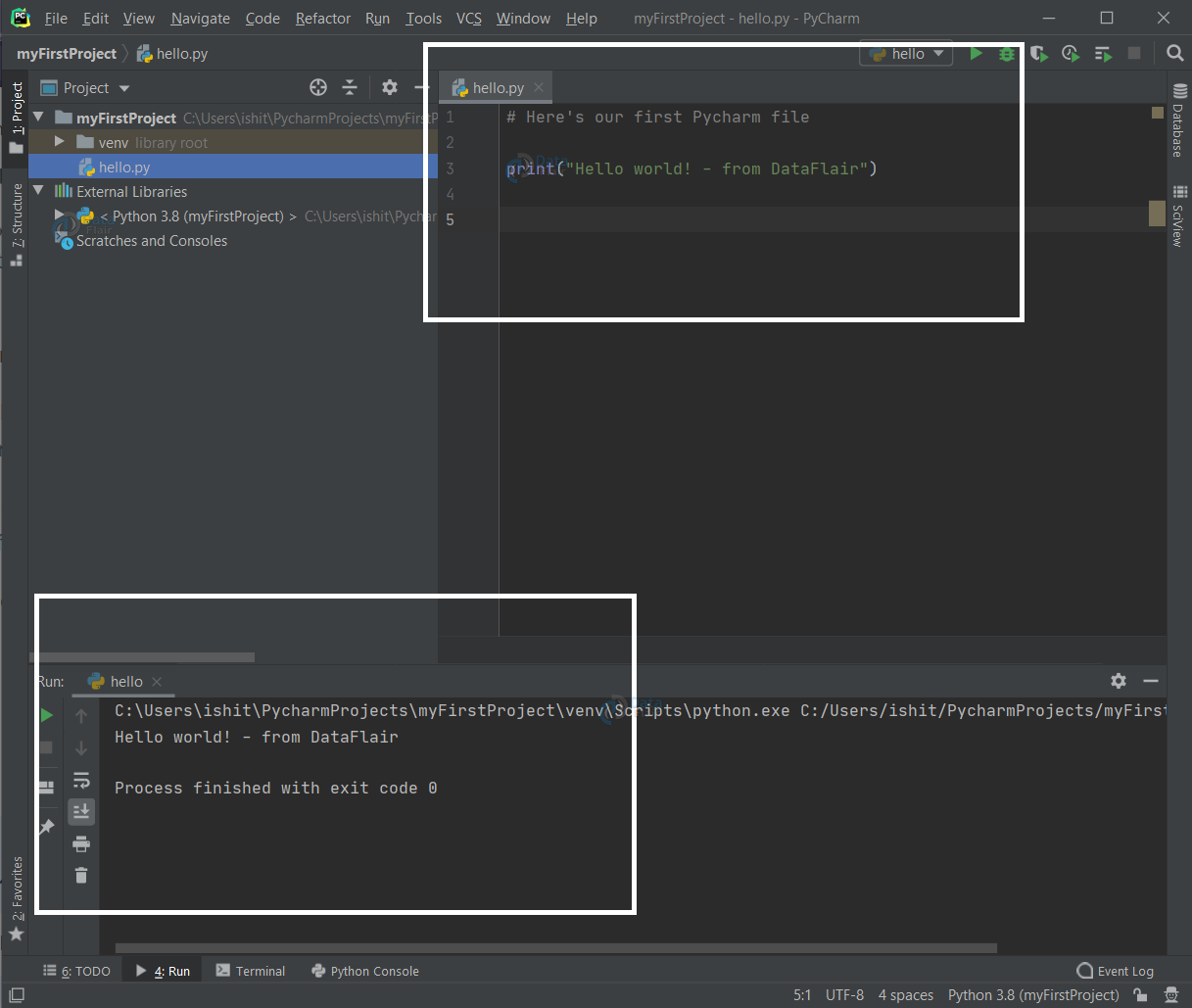Image resolution: width=1192 pixels, height=1008 pixels.
Task: Run hello with coverage (shield icon)
Action: click(x=1039, y=54)
